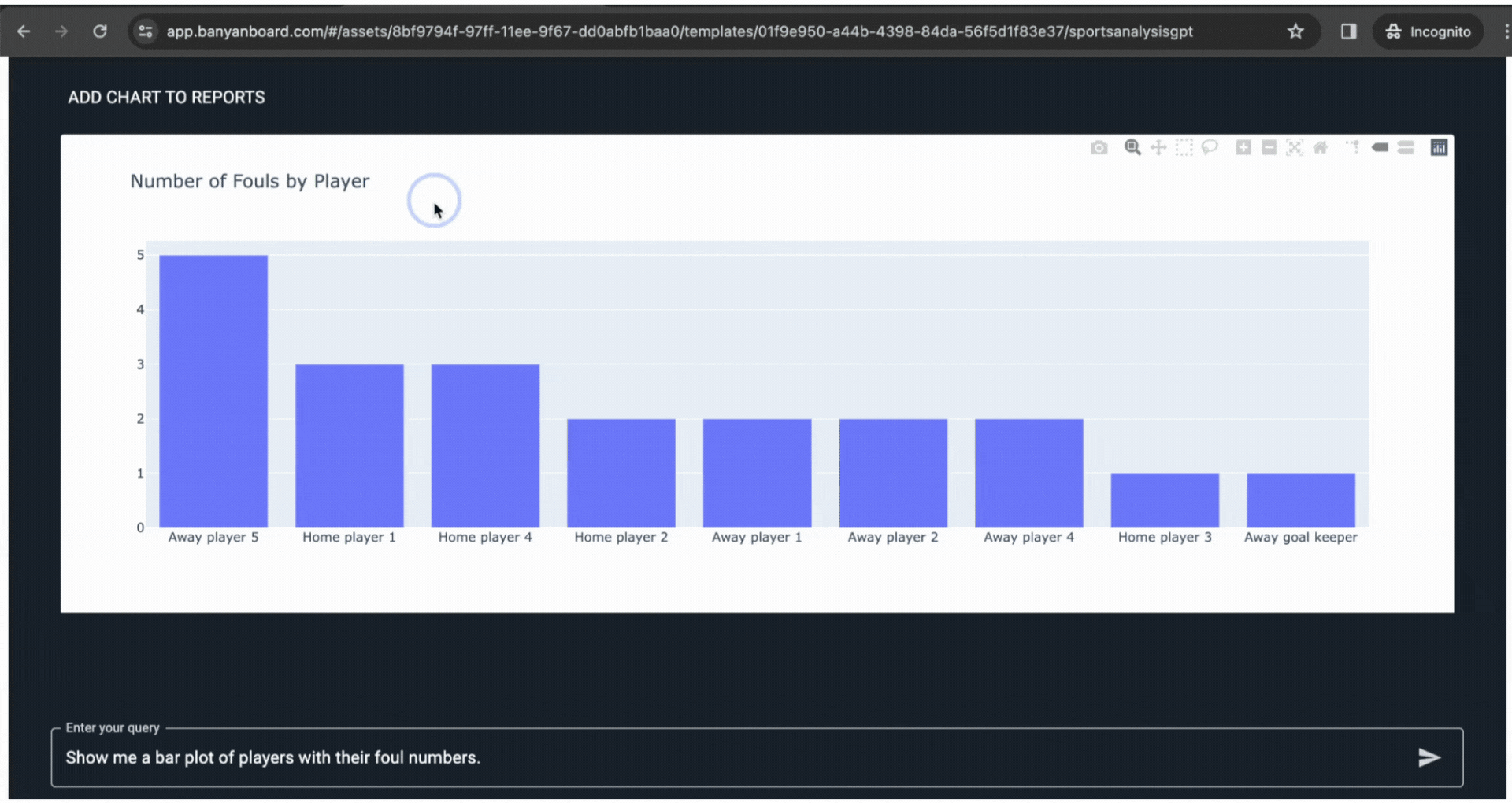This screenshot has width=1512, height=803.
Task: Click the ADD CHART TO REPORTS button
Action: [x=166, y=98]
